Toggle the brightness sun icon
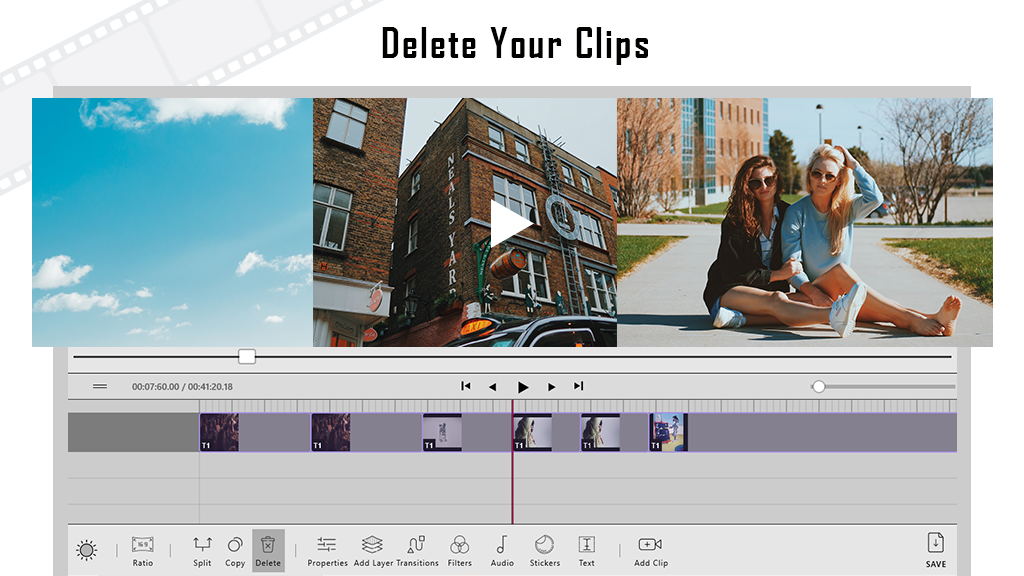 coord(87,549)
